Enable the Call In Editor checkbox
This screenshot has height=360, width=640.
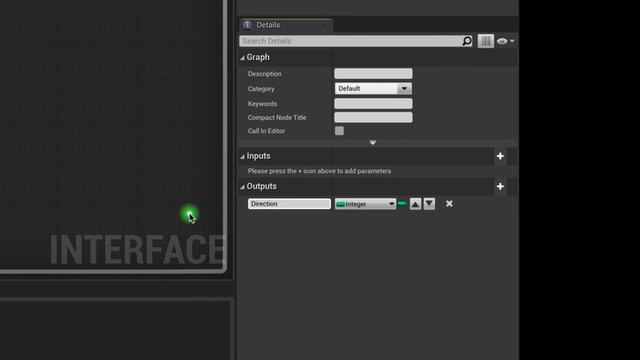coord(339,131)
